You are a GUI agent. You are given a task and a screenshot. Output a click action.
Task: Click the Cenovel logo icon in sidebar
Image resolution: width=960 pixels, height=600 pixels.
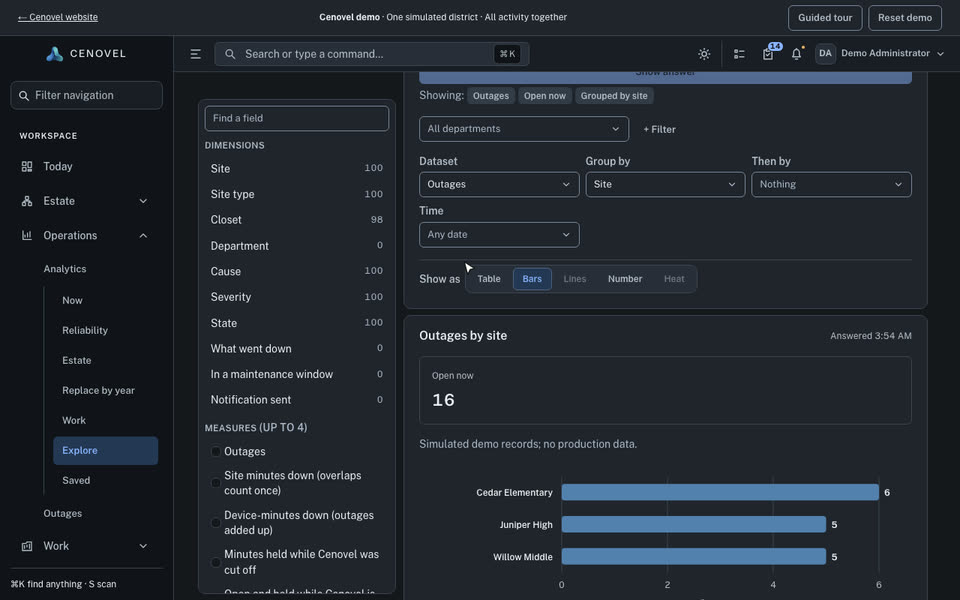tap(54, 54)
